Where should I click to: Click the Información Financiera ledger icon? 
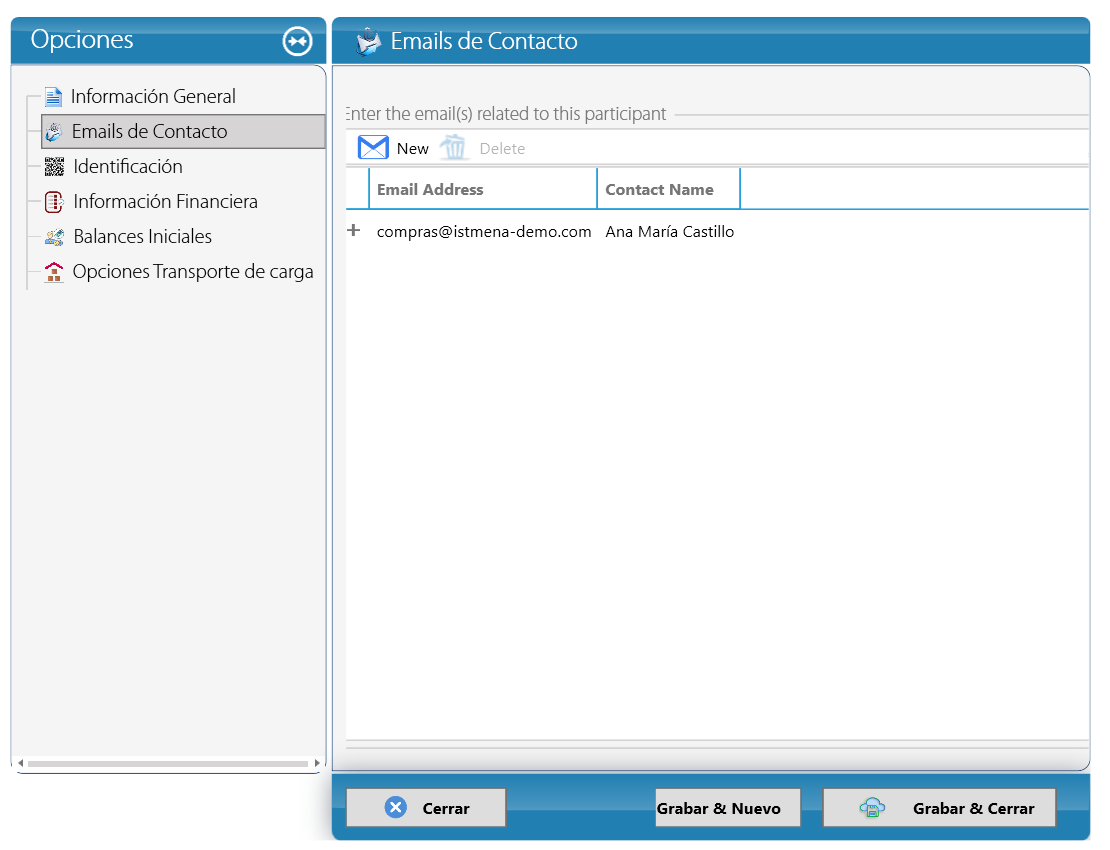pyautogui.click(x=55, y=202)
